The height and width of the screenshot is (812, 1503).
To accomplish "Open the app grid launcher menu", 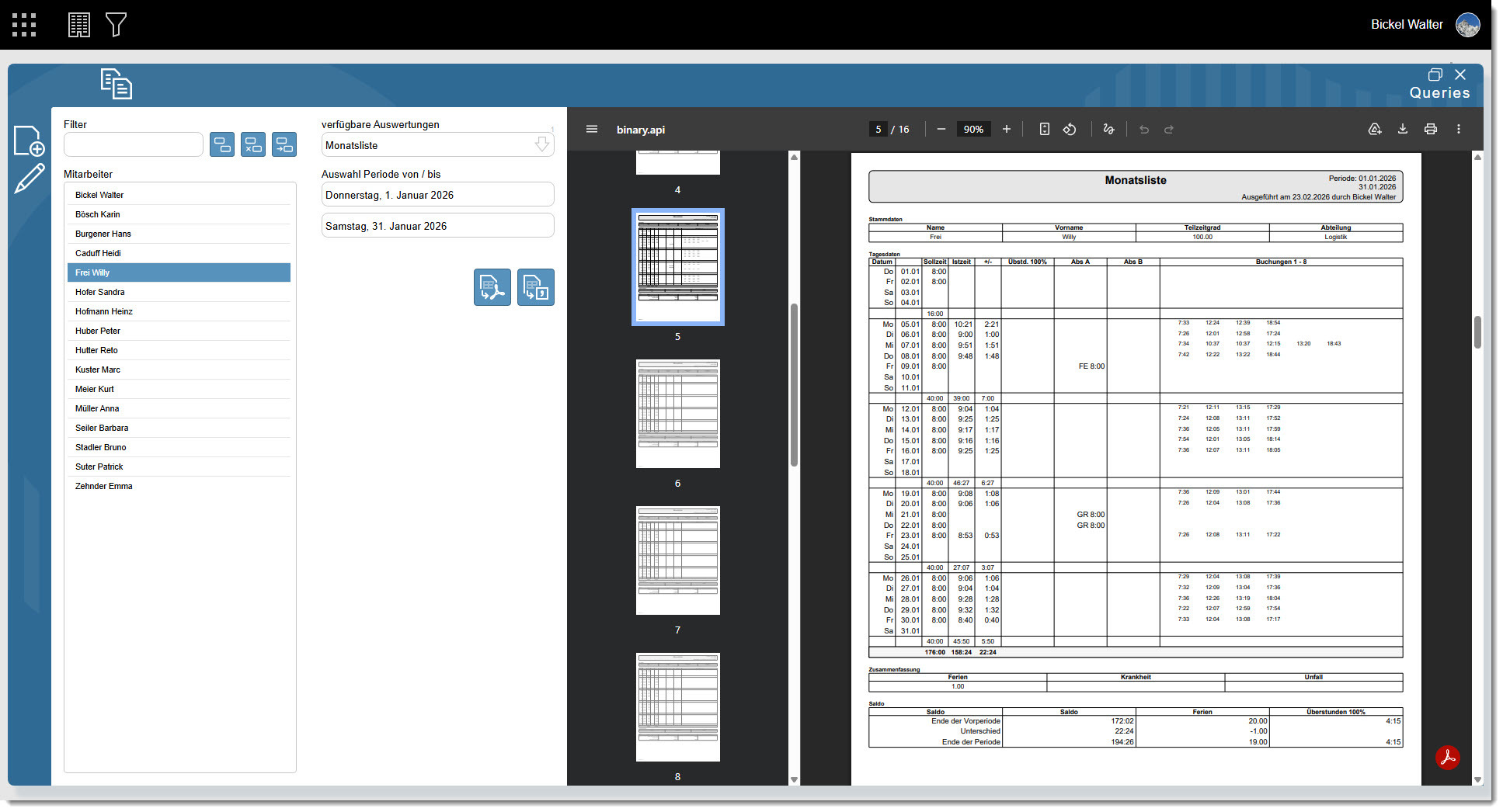I will pos(24,25).
